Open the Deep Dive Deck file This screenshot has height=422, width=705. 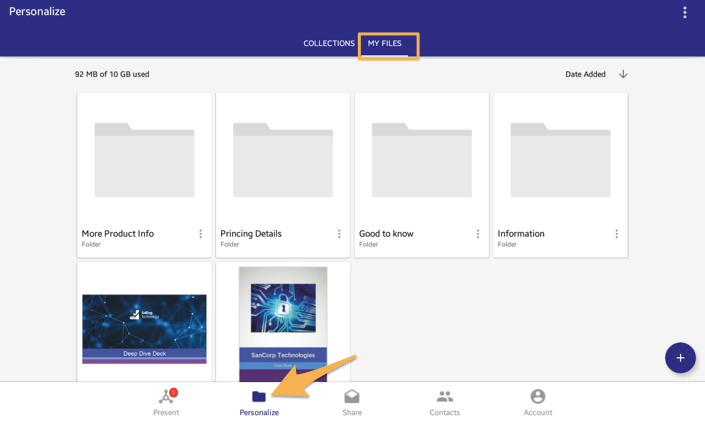click(x=144, y=329)
